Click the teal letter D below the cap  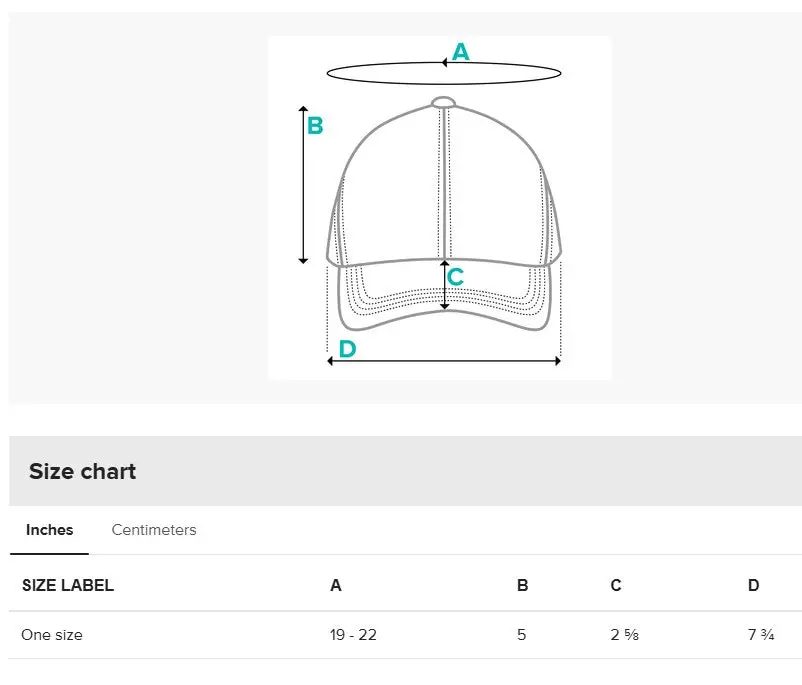pyautogui.click(x=347, y=349)
